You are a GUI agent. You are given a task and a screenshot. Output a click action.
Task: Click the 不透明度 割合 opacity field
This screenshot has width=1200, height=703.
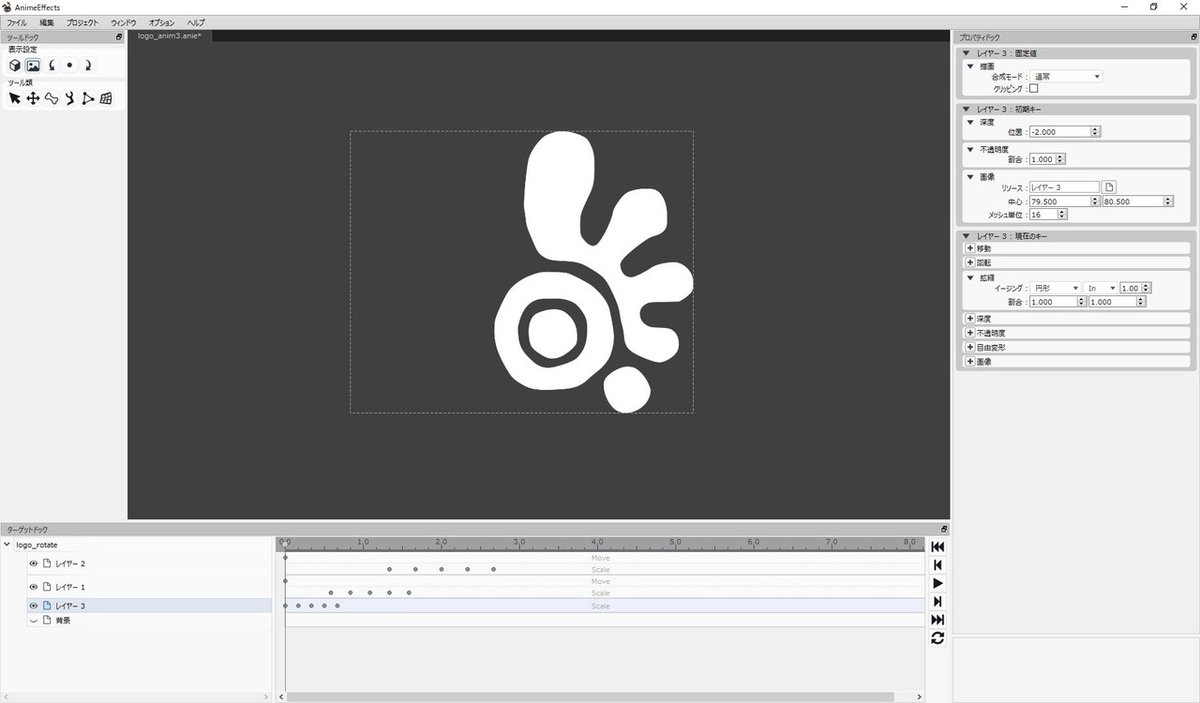tap(1047, 159)
